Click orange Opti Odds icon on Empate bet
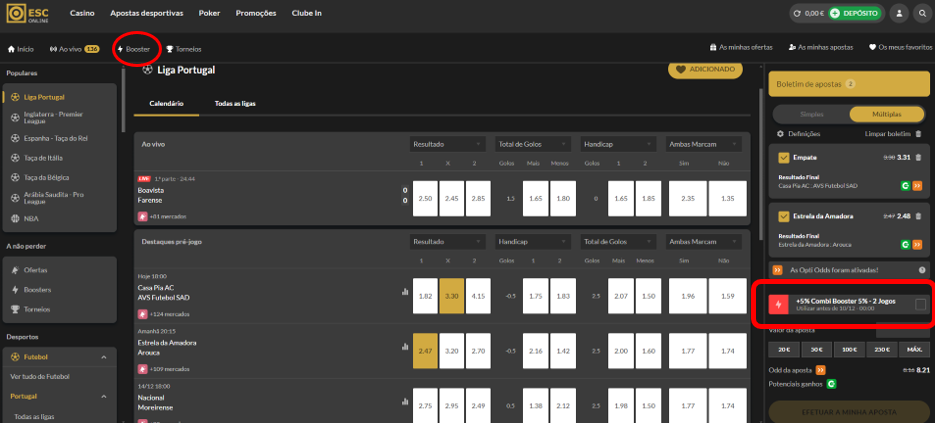The width and height of the screenshot is (935, 423). click(917, 186)
